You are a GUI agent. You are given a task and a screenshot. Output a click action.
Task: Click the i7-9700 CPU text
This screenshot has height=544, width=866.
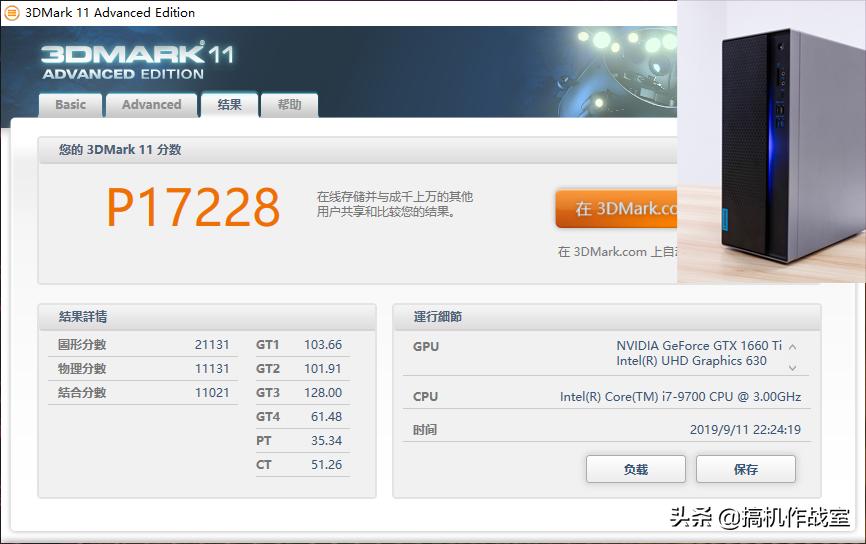pyautogui.click(x=680, y=397)
